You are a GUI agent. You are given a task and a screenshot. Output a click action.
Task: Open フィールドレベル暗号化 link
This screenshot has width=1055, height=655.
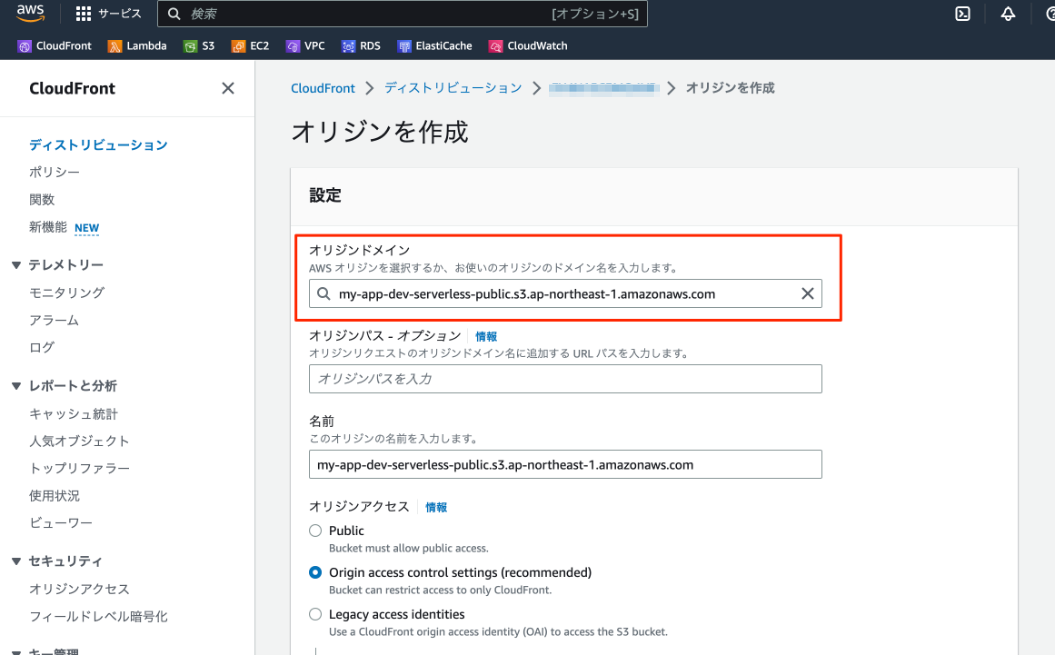(98, 617)
